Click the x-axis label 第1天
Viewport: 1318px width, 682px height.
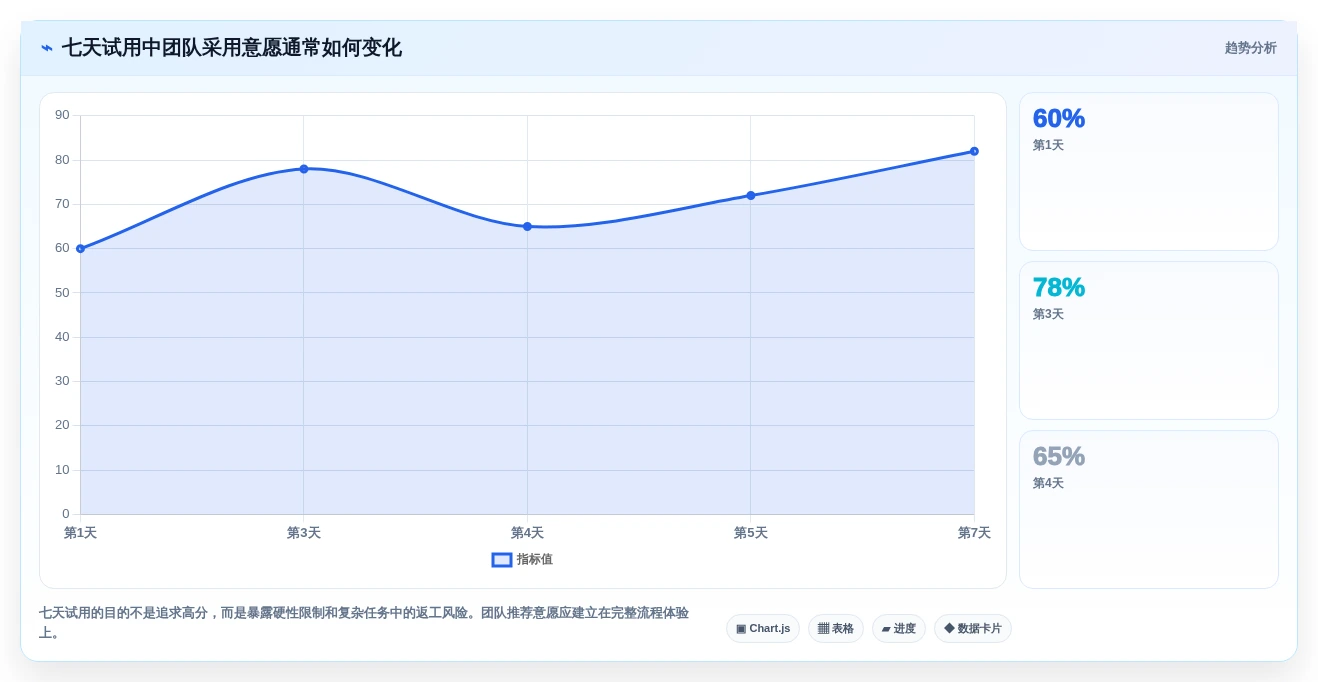pos(80,533)
